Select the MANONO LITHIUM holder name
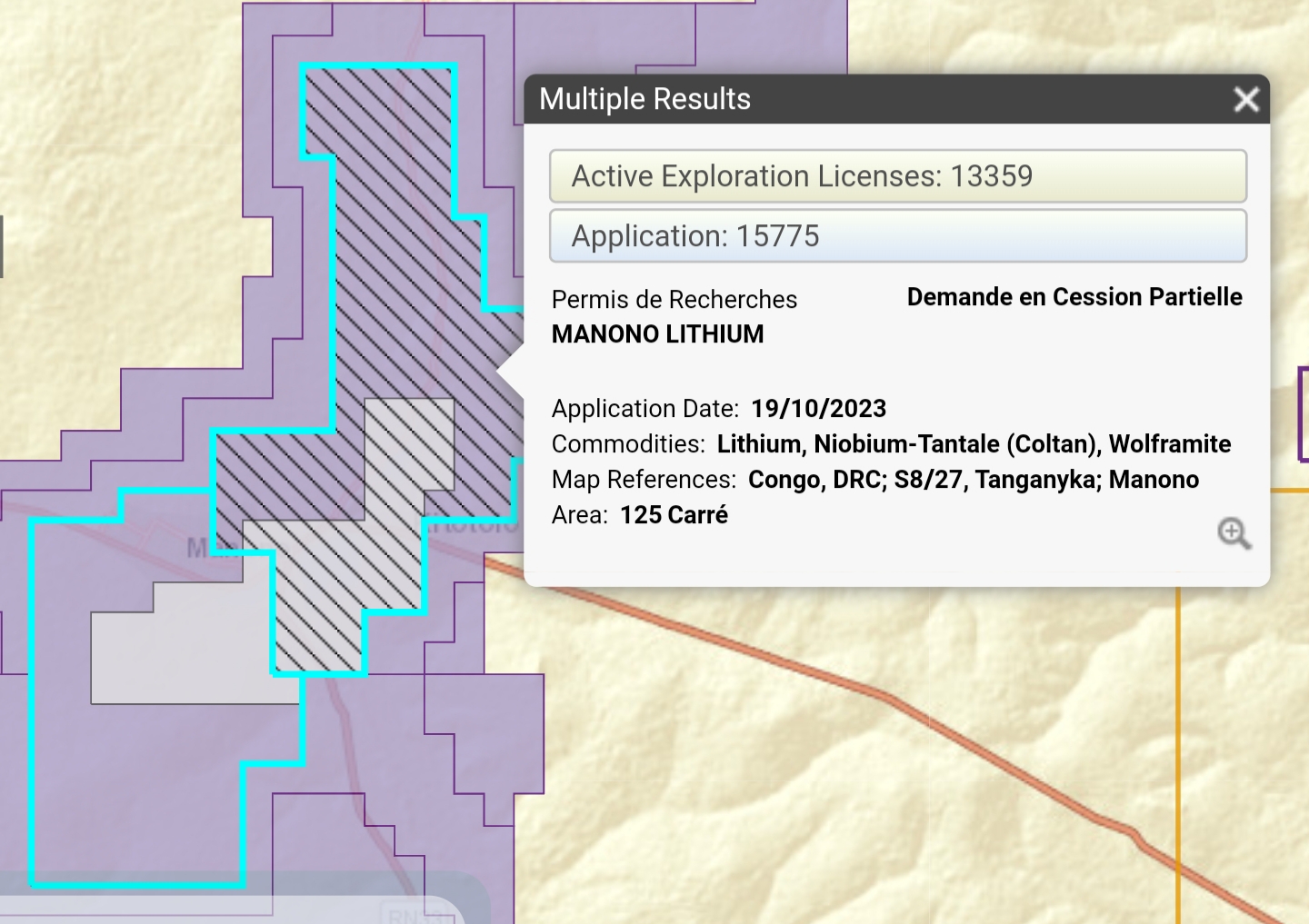This screenshot has height=924, width=1309. (x=657, y=334)
